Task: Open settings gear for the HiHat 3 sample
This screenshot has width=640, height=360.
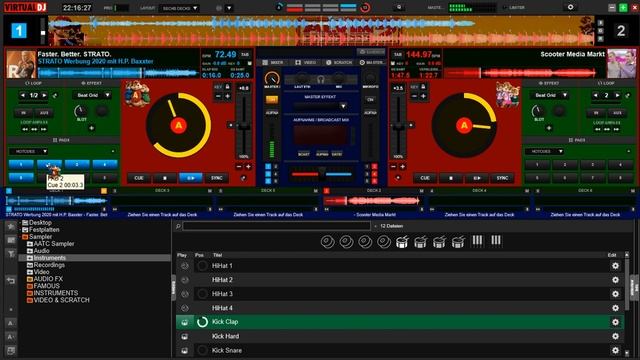Action: 615,294
